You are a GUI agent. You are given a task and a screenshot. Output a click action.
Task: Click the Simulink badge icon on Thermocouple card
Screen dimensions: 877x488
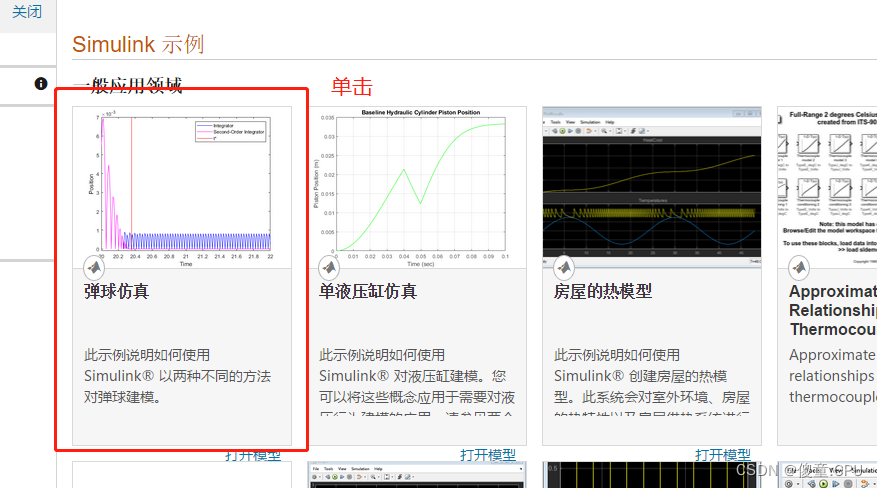[799, 268]
